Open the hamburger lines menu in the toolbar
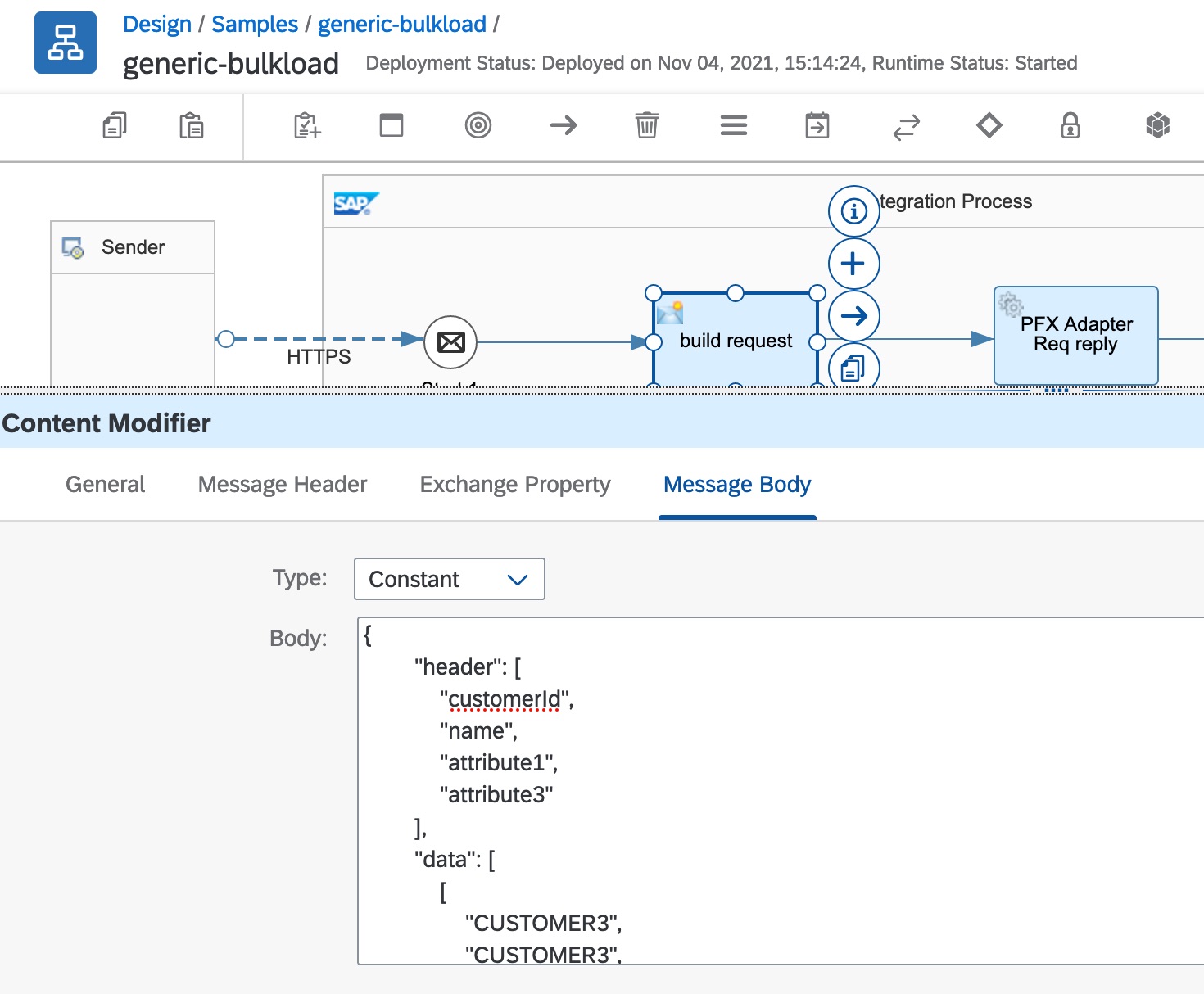 (x=733, y=125)
